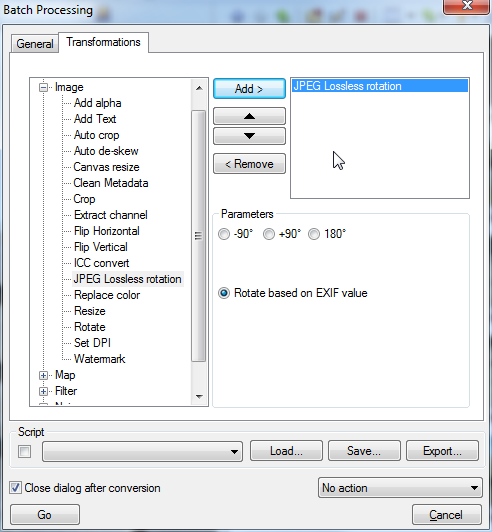Image resolution: width=492 pixels, height=532 pixels.
Task: Collapse the Image tree node
Action: pos(43,88)
